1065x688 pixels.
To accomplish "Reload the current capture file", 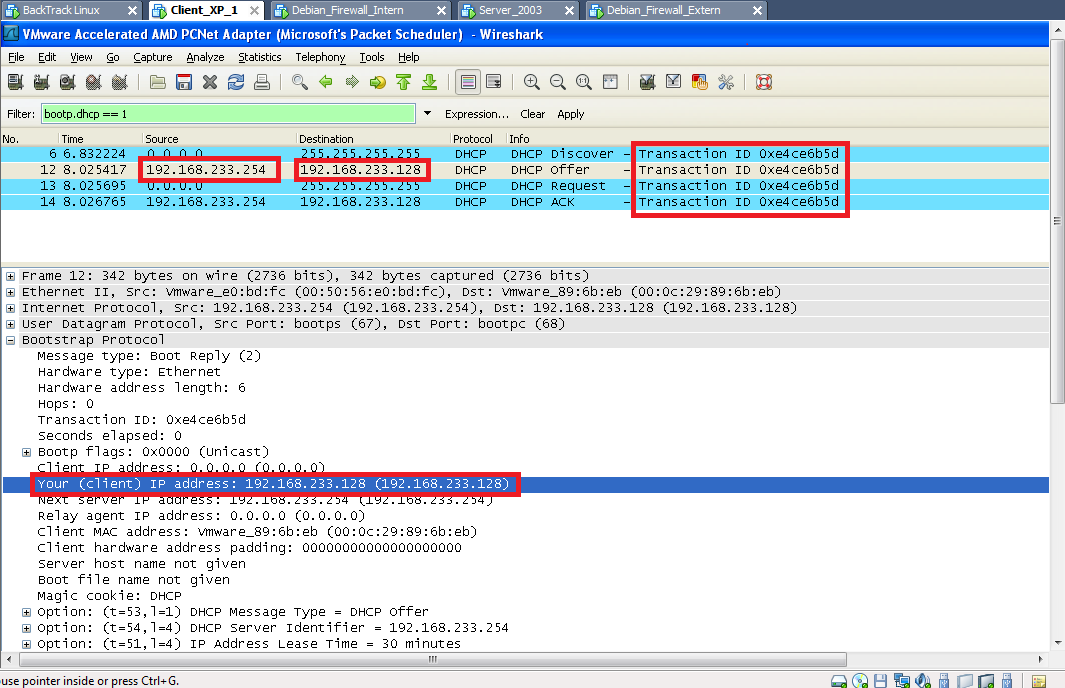I will [x=236, y=82].
